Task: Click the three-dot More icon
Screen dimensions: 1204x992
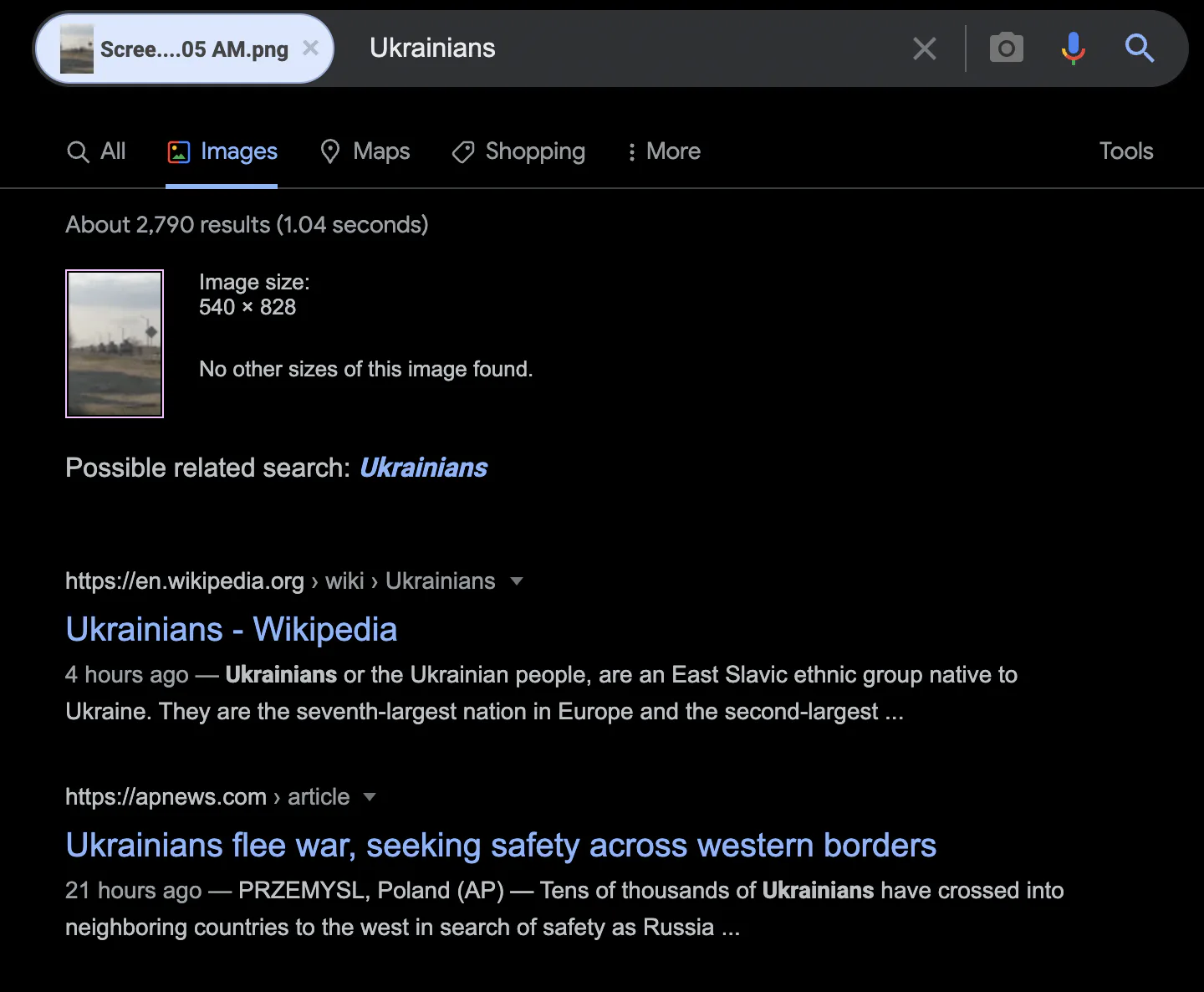Action: 631,151
